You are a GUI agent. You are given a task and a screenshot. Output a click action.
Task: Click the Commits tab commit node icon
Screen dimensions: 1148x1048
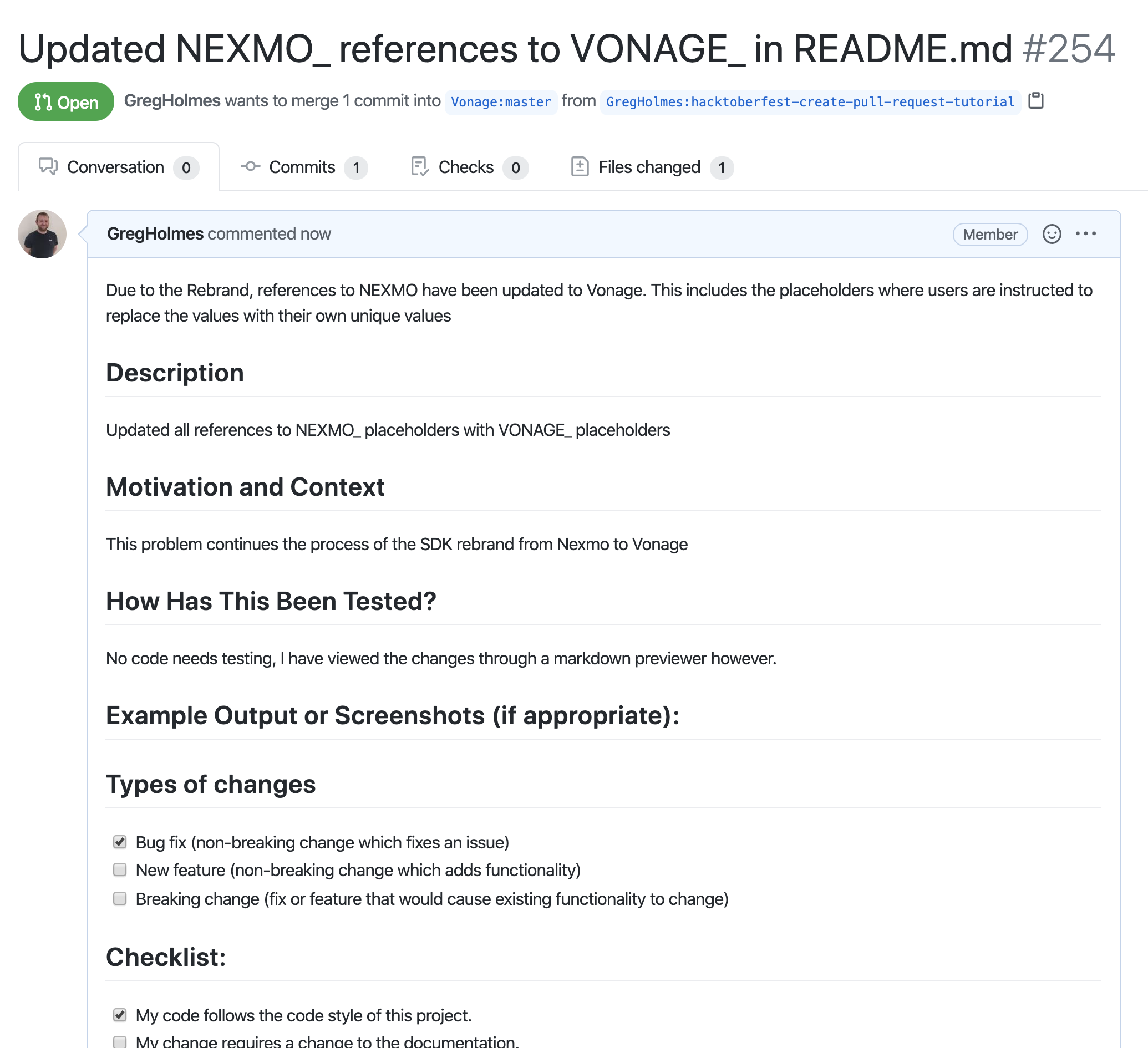click(x=250, y=167)
